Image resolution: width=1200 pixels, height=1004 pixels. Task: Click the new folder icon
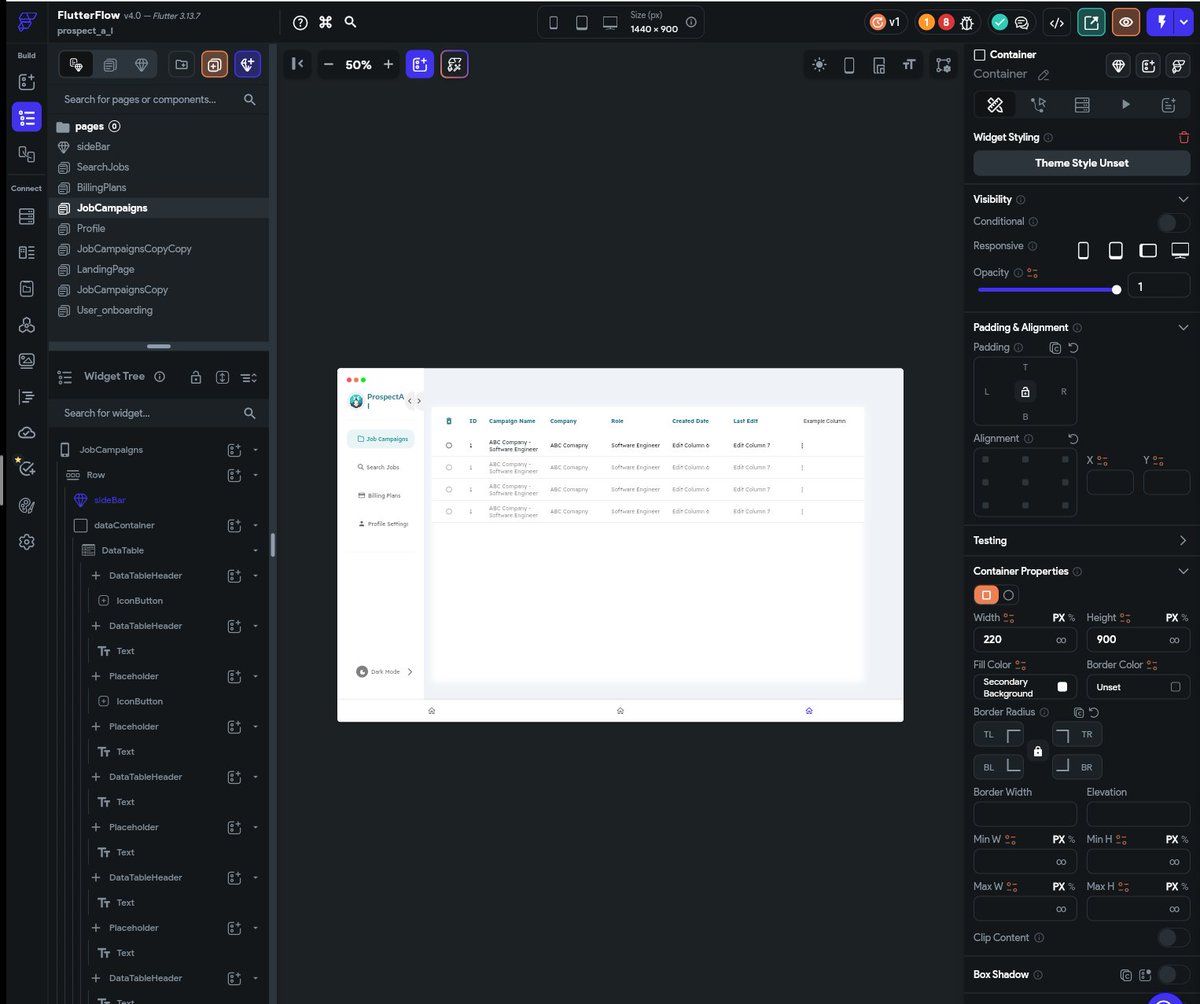(181, 64)
